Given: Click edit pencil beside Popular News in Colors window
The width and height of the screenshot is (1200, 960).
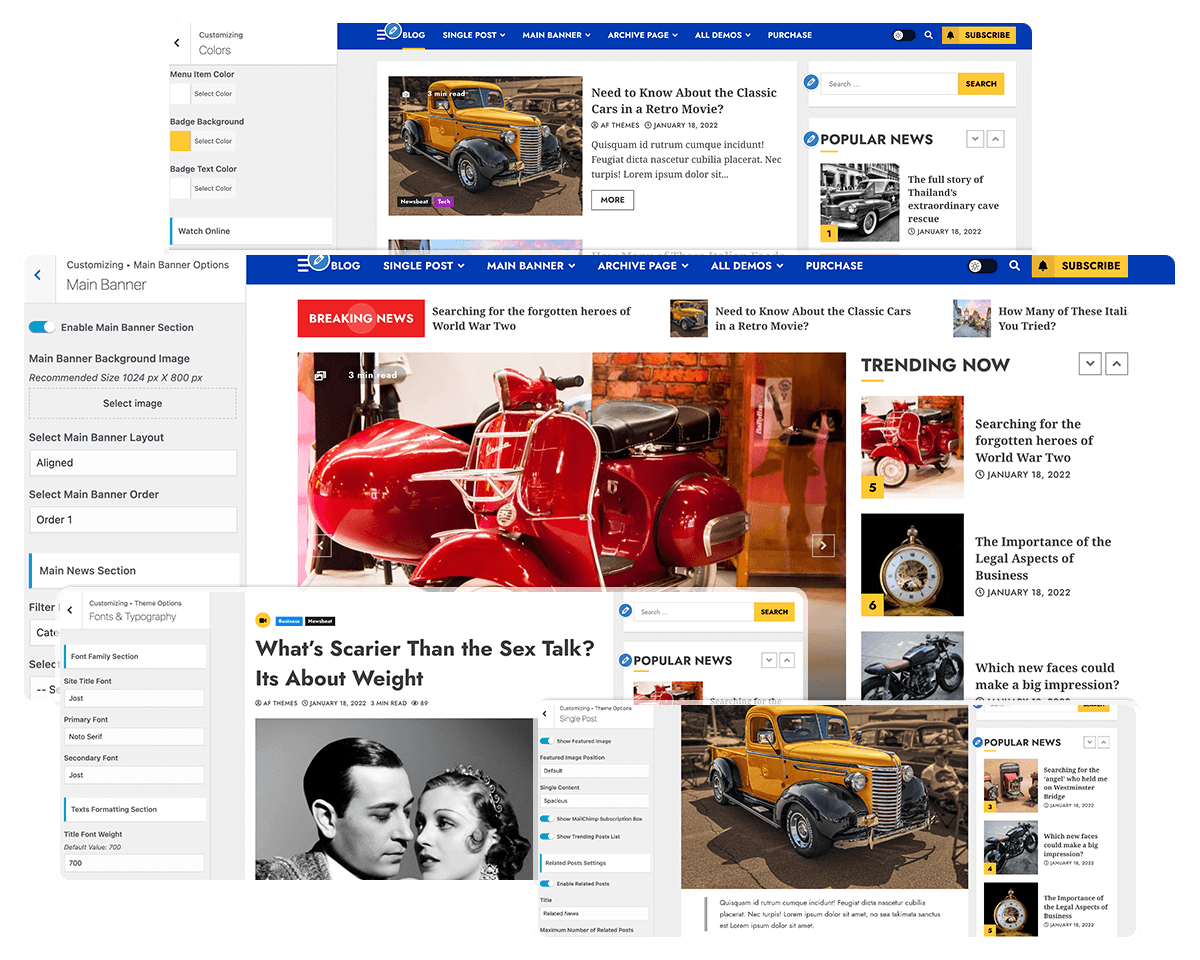Looking at the screenshot, I should 812,139.
